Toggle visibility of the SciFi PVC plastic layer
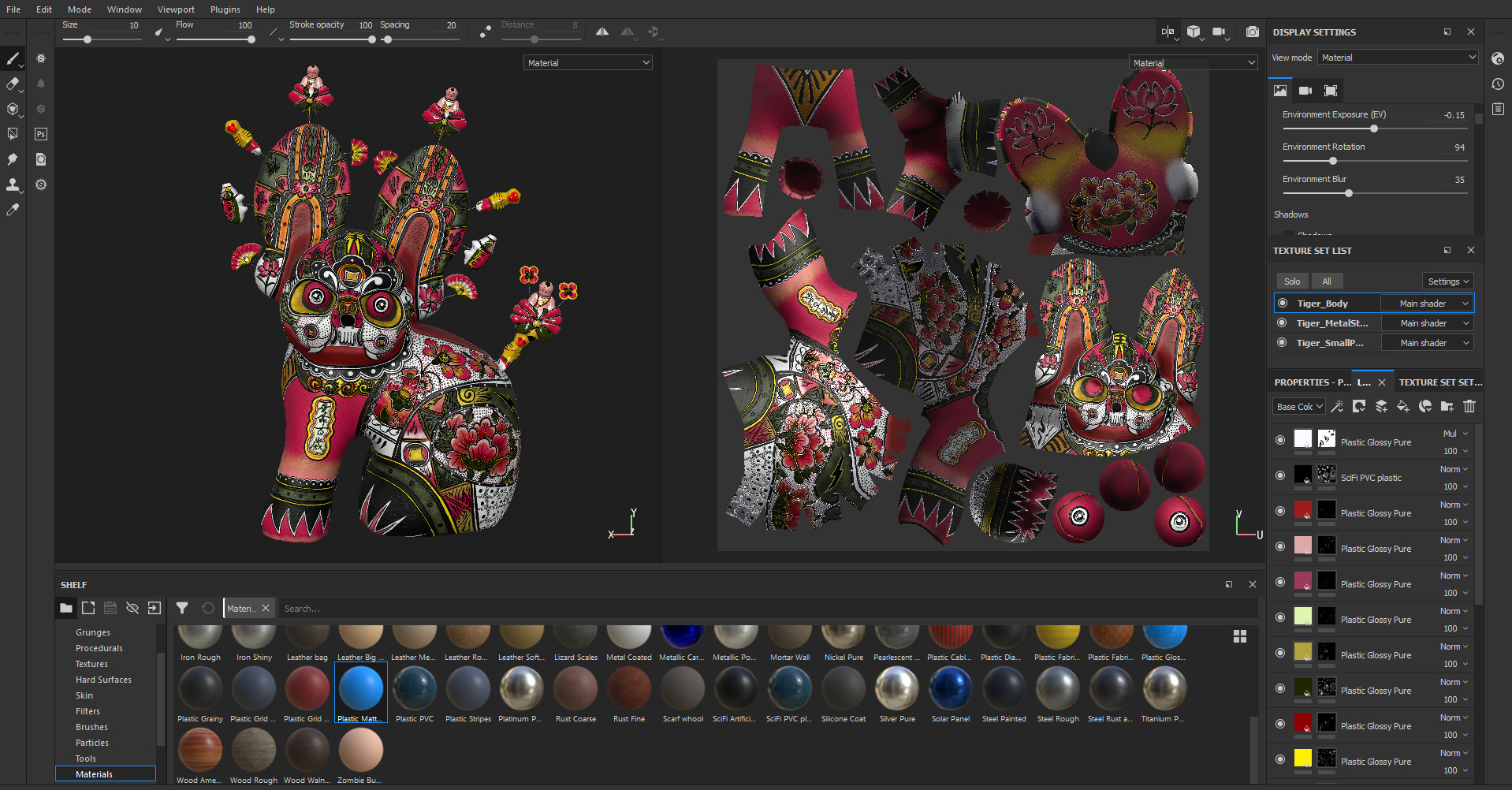This screenshot has height=790, width=1512. pyautogui.click(x=1280, y=475)
